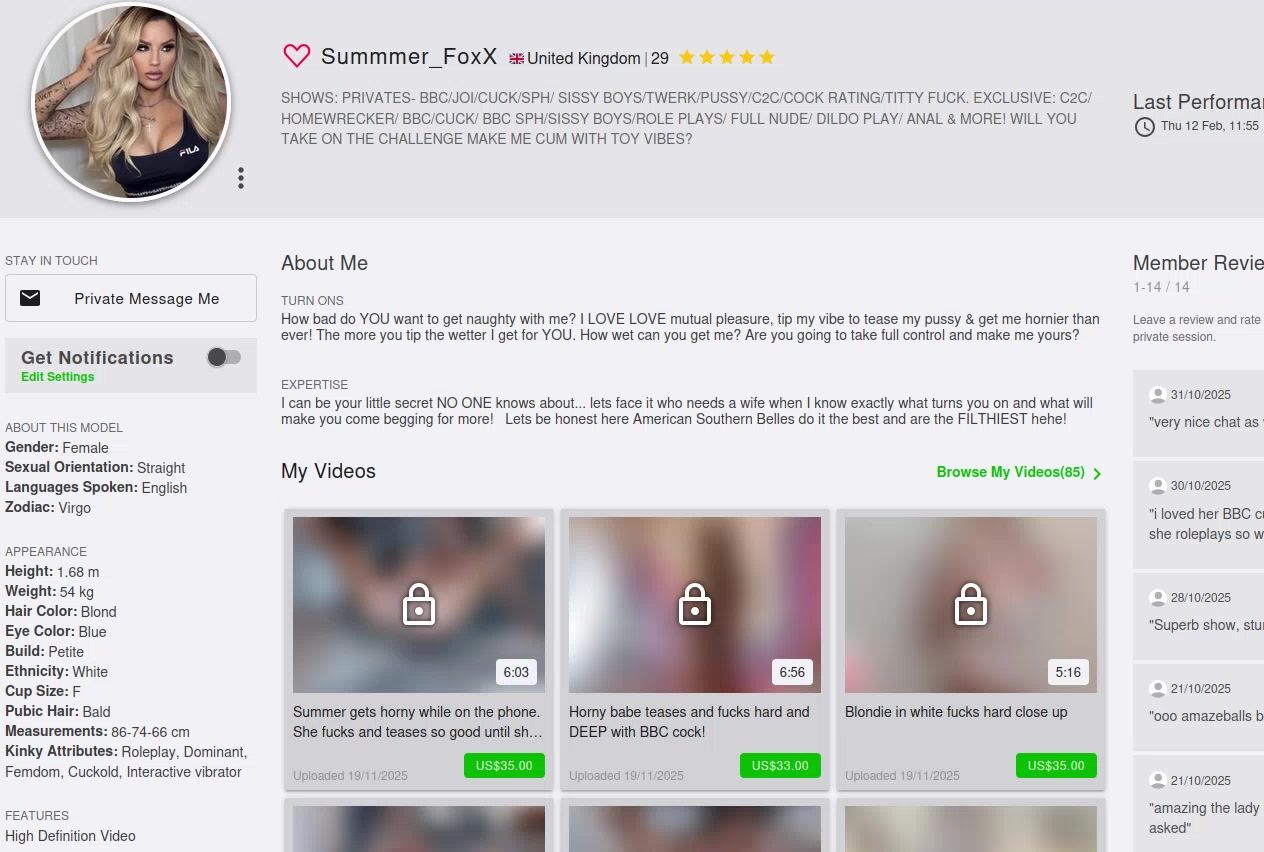Click the lock icon on the 6:56 video
Viewport: 1264px width, 852px height.
[x=695, y=605]
